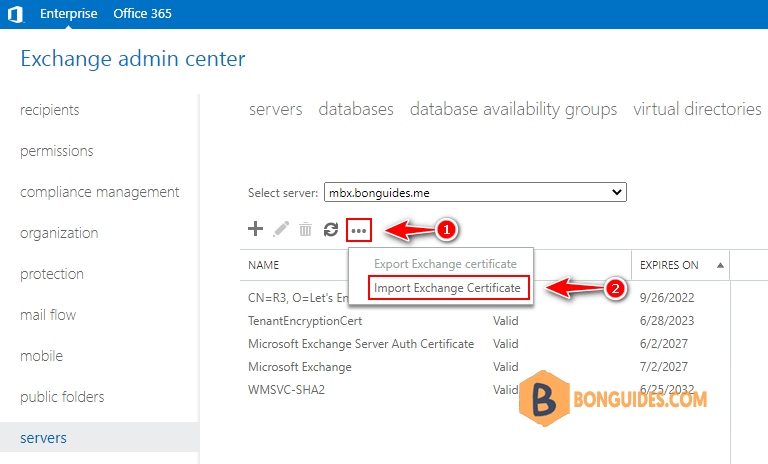Switch to the databases tab
768x464 pixels.
pos(356,109)
